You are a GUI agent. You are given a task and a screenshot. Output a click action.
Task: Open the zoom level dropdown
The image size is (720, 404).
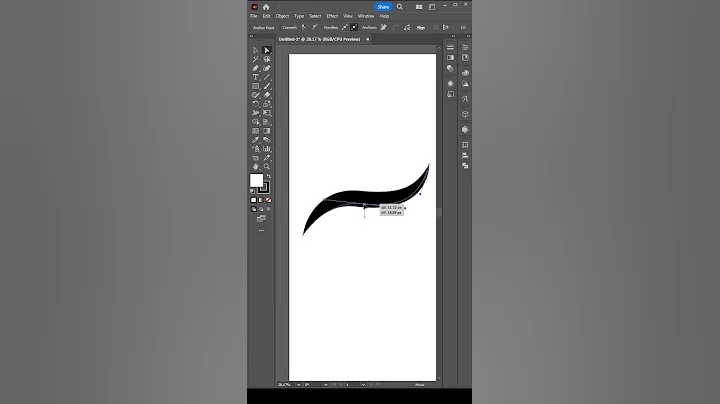pyautogui.click(x=298, y=385)
